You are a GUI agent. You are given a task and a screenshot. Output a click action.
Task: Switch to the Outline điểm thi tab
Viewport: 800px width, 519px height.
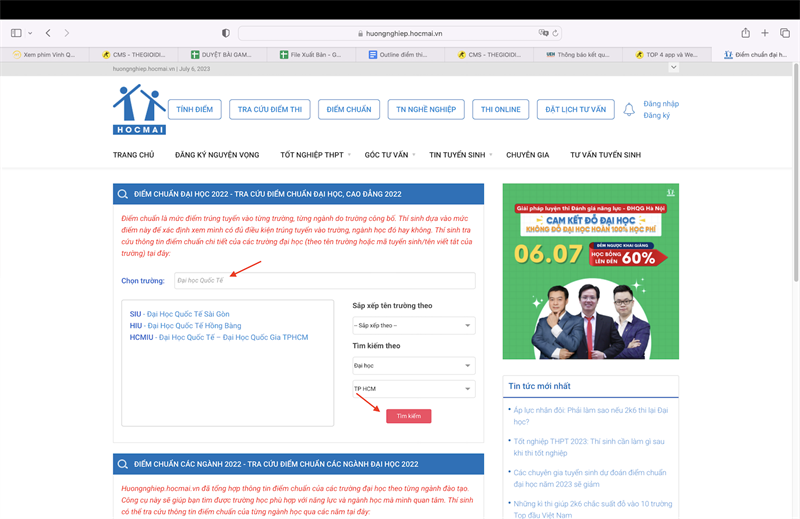(400, 55)
